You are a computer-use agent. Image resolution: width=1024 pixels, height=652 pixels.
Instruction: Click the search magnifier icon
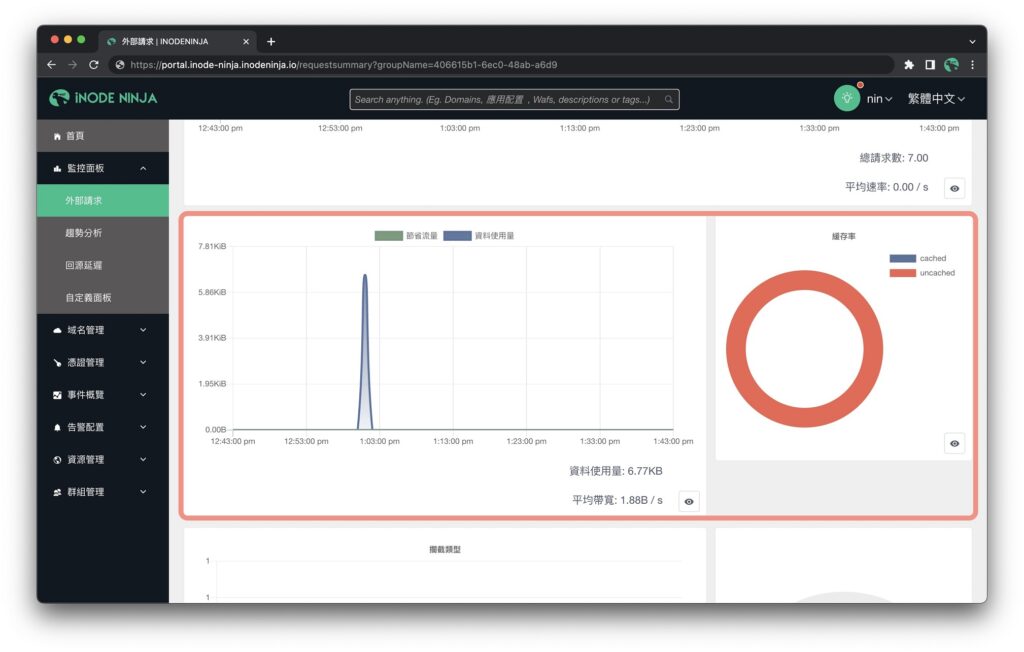pos(669,99)
